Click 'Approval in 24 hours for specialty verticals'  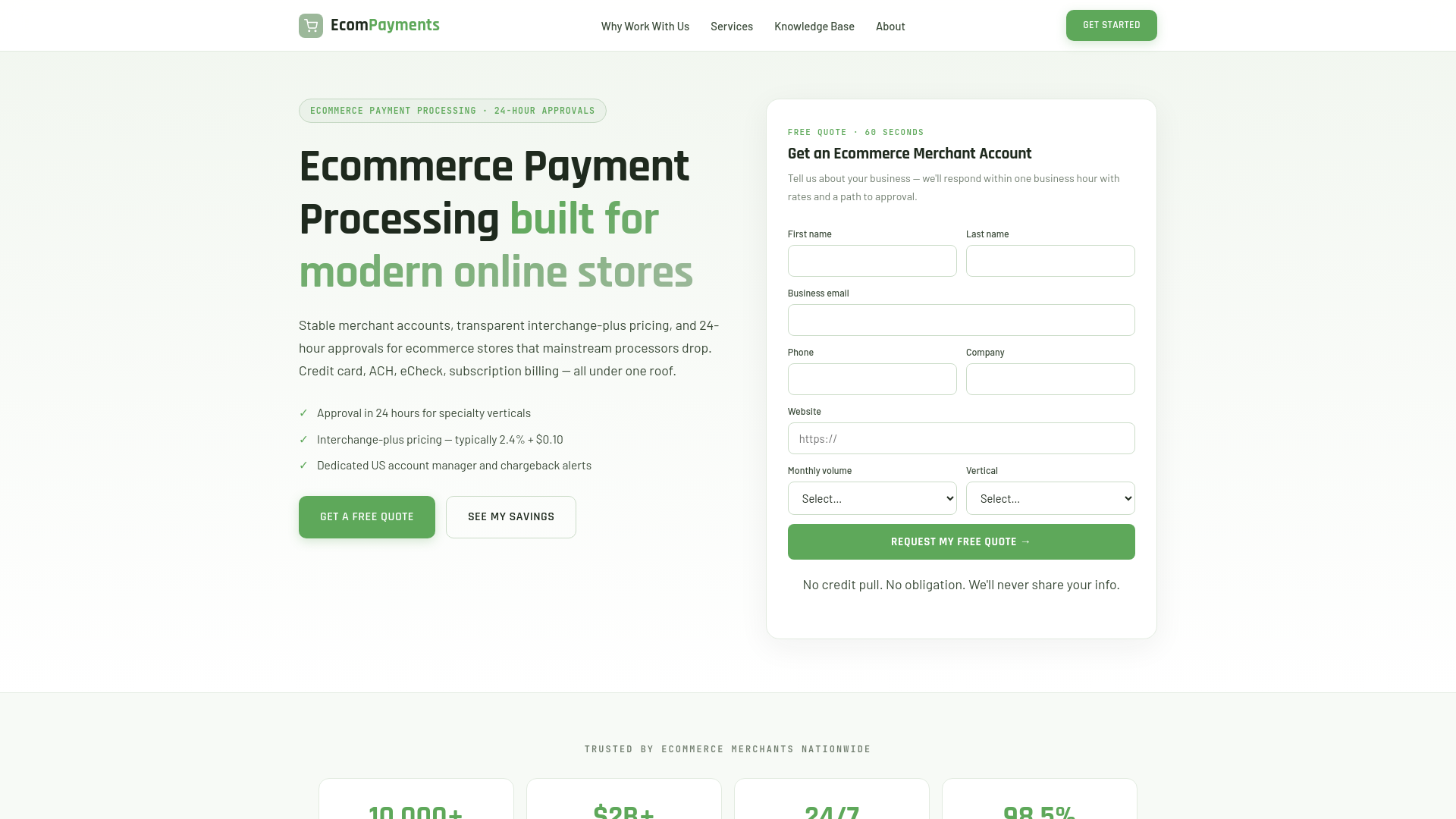424,413
